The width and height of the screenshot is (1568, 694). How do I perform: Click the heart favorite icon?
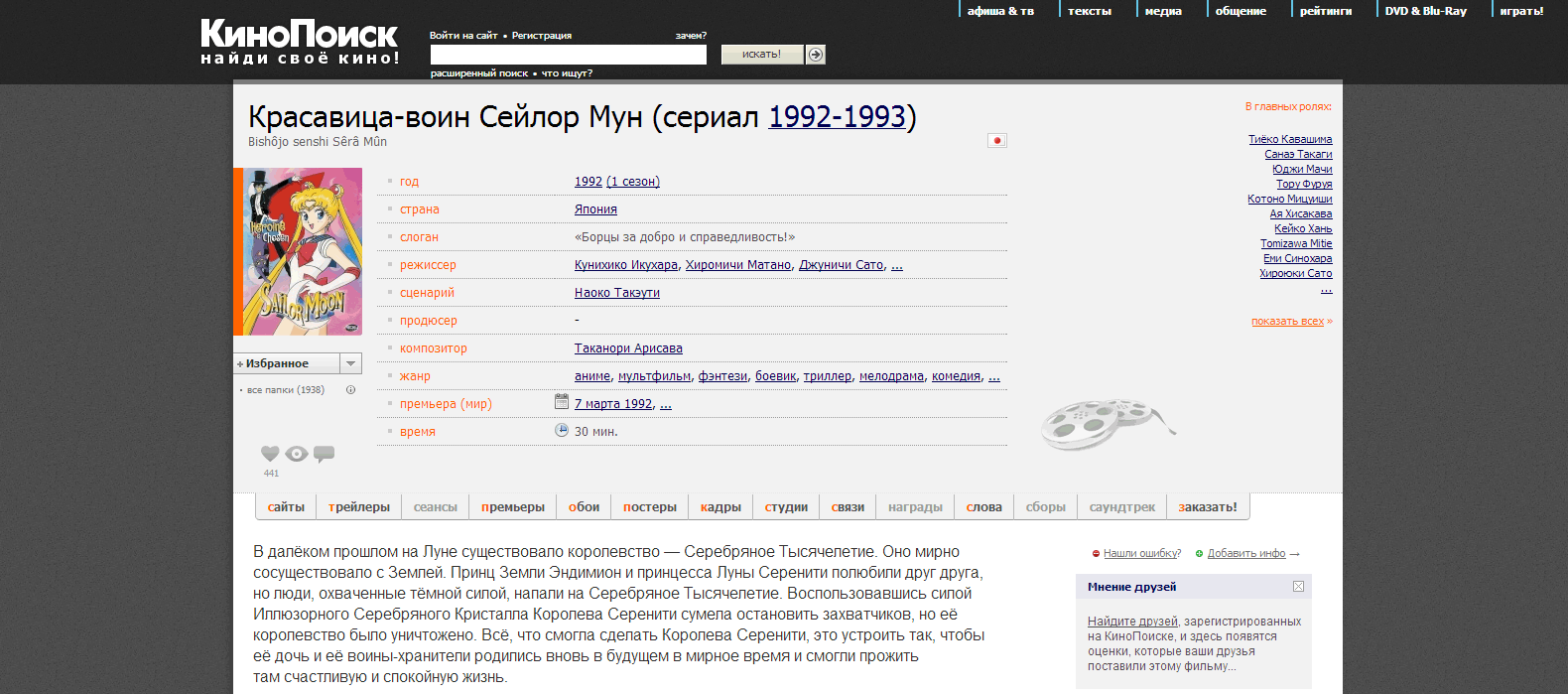pos(270,454)
